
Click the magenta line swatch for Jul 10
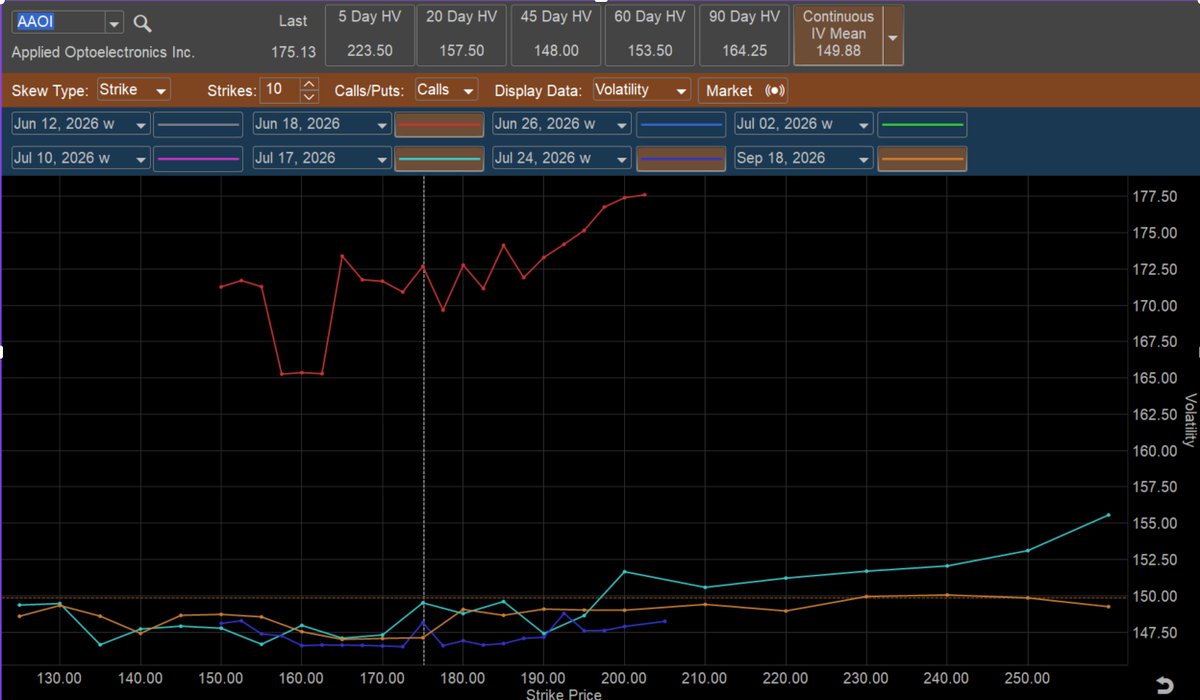pos(200,158)
